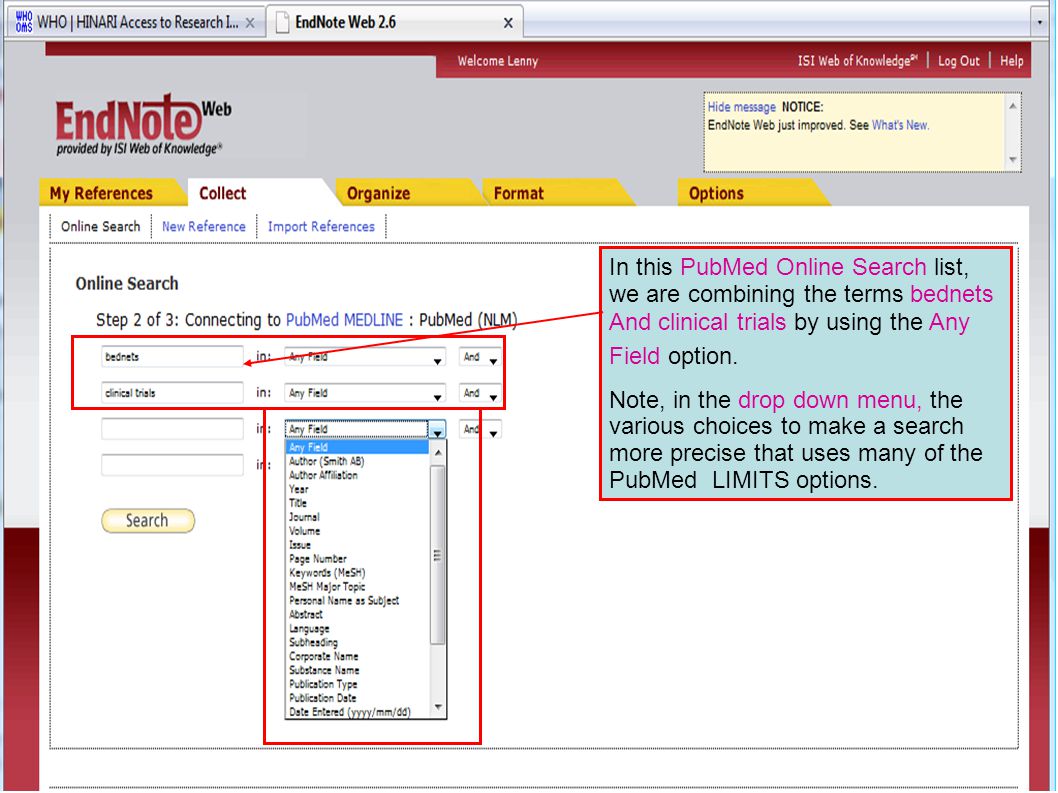The width and height of the screenshot is (1058, 793).
Task: Open the And operator dropdown on third row
Action: (x=480, y=429)
